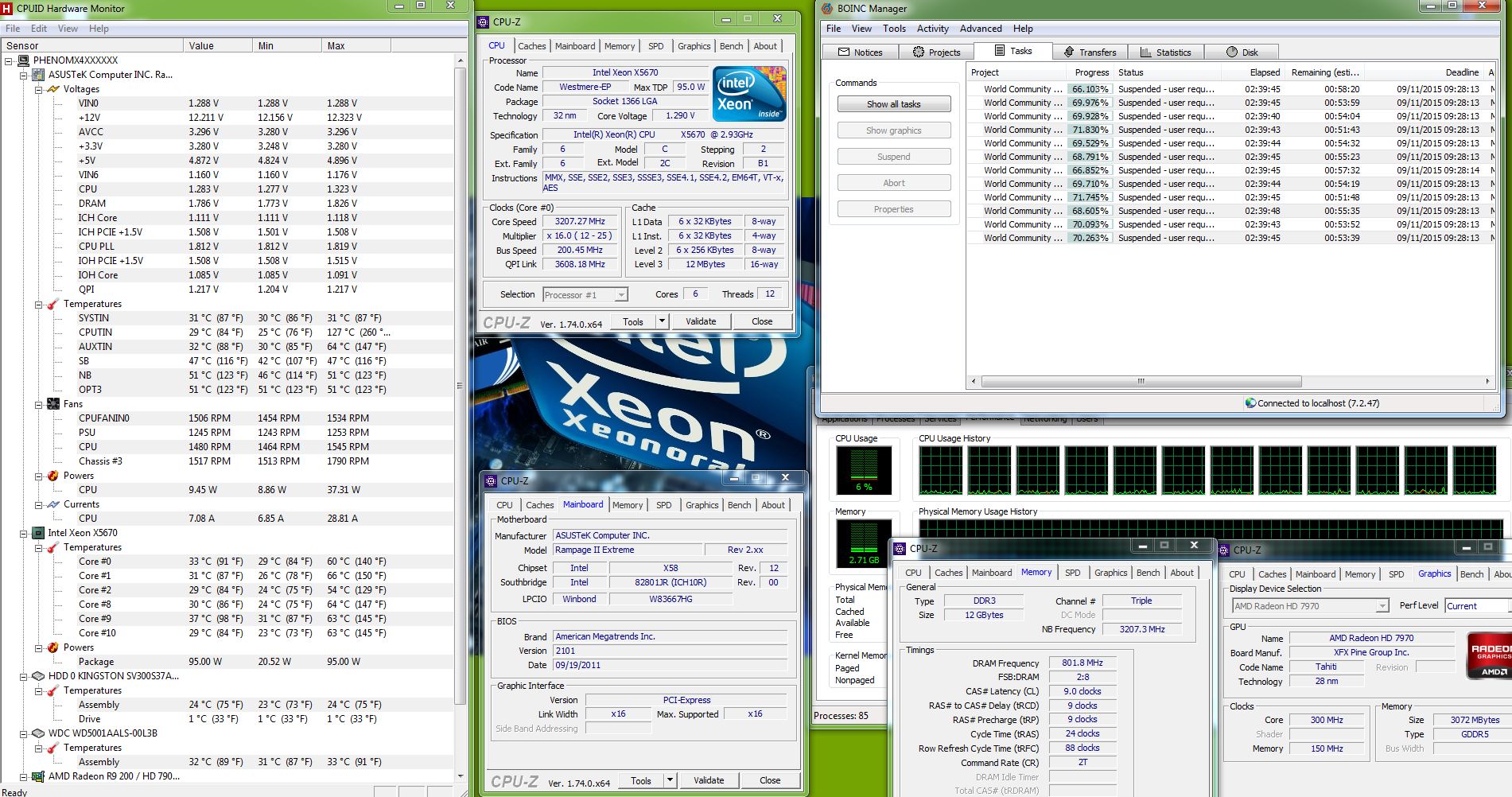Image resolution: width=1512 pixels, height=797 pixels.
Task: Collapse the HDD 0 KINGSTON node
Action: pyautogui.click(x=24, y=676)
